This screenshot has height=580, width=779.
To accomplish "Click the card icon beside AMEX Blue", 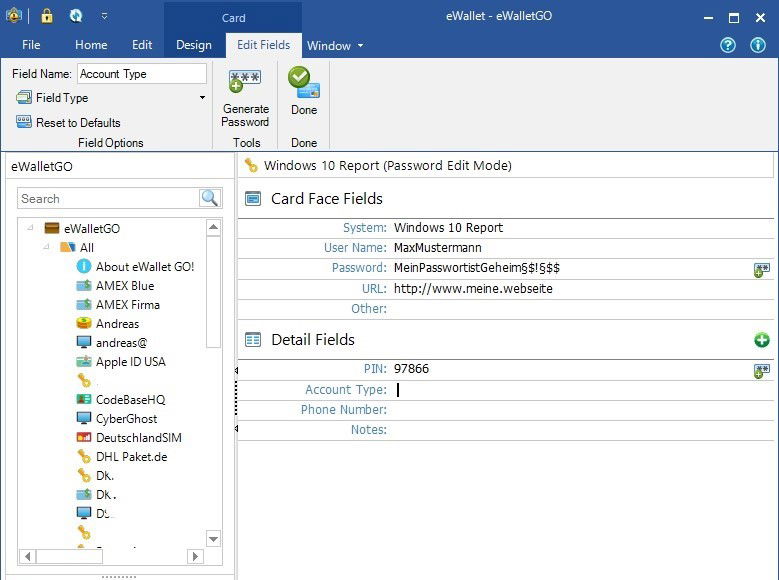I will [84, 285].
